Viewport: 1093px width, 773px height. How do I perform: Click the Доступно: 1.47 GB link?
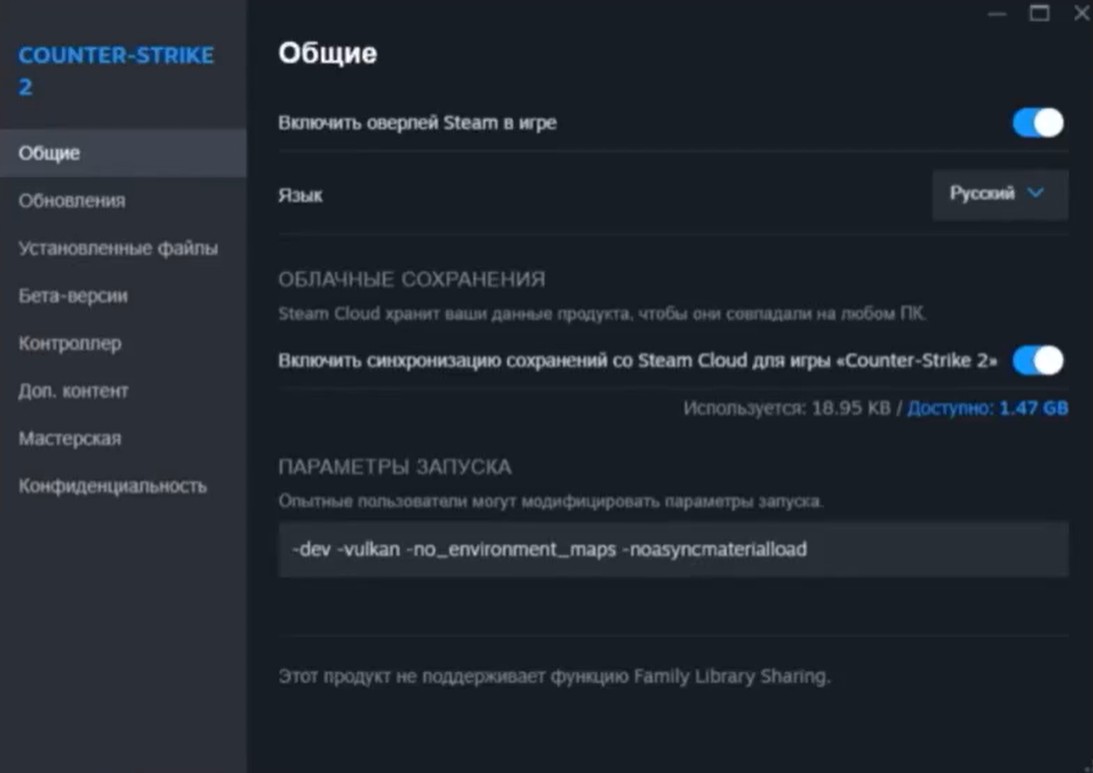coord(987,408)
